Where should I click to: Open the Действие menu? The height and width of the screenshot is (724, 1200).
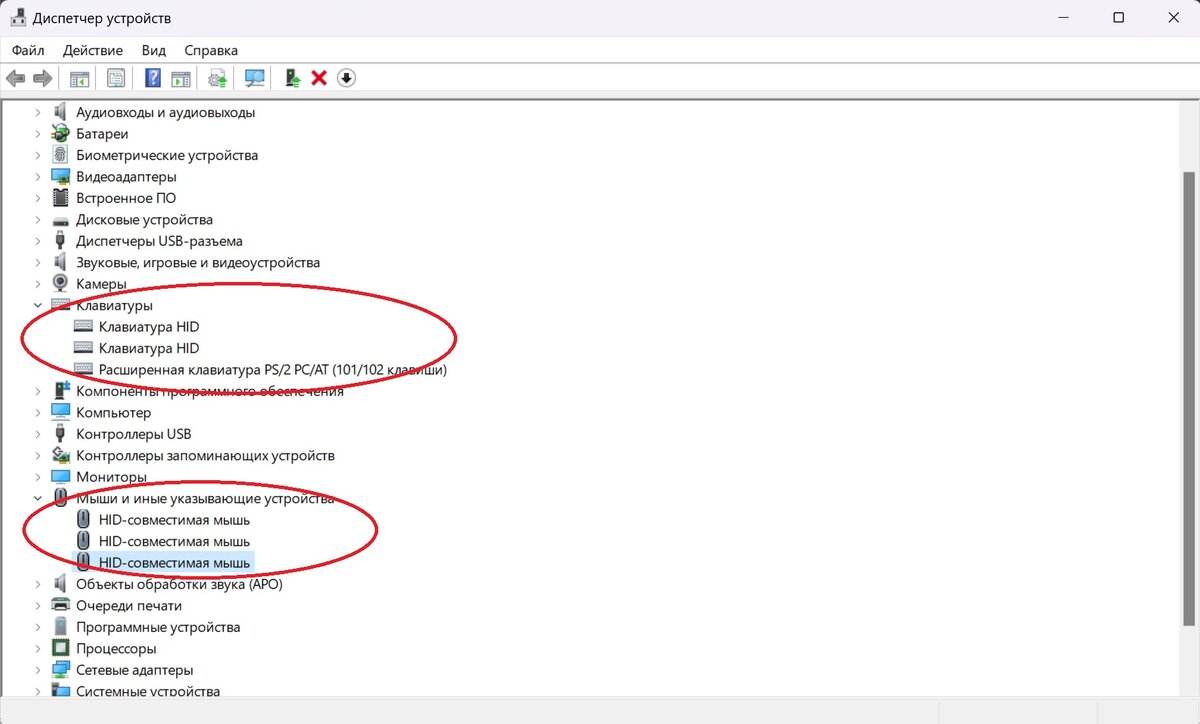[92, 49]
